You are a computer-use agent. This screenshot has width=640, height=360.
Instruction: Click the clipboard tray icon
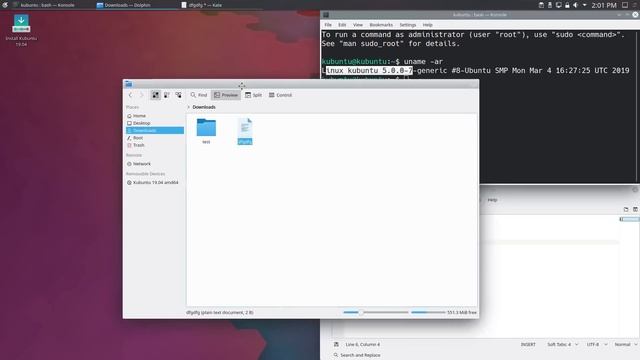tap(541, 5)
